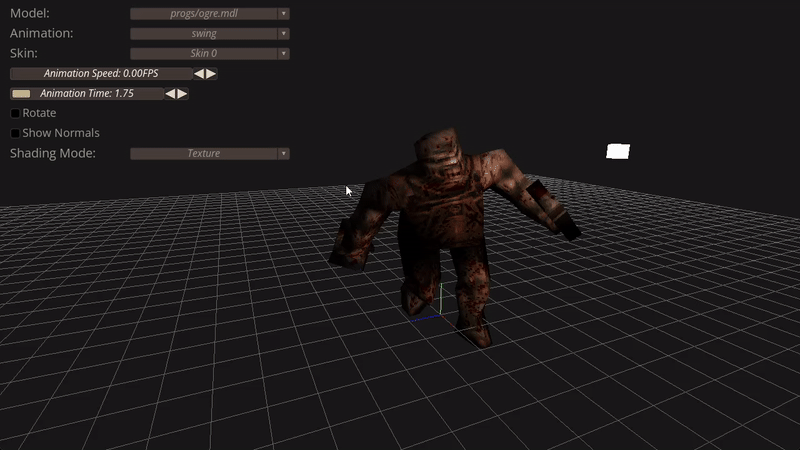Viewport: 800px width, 450px height.
Task: Step Animation Time forward with right arrow
Action: (183, 93)
